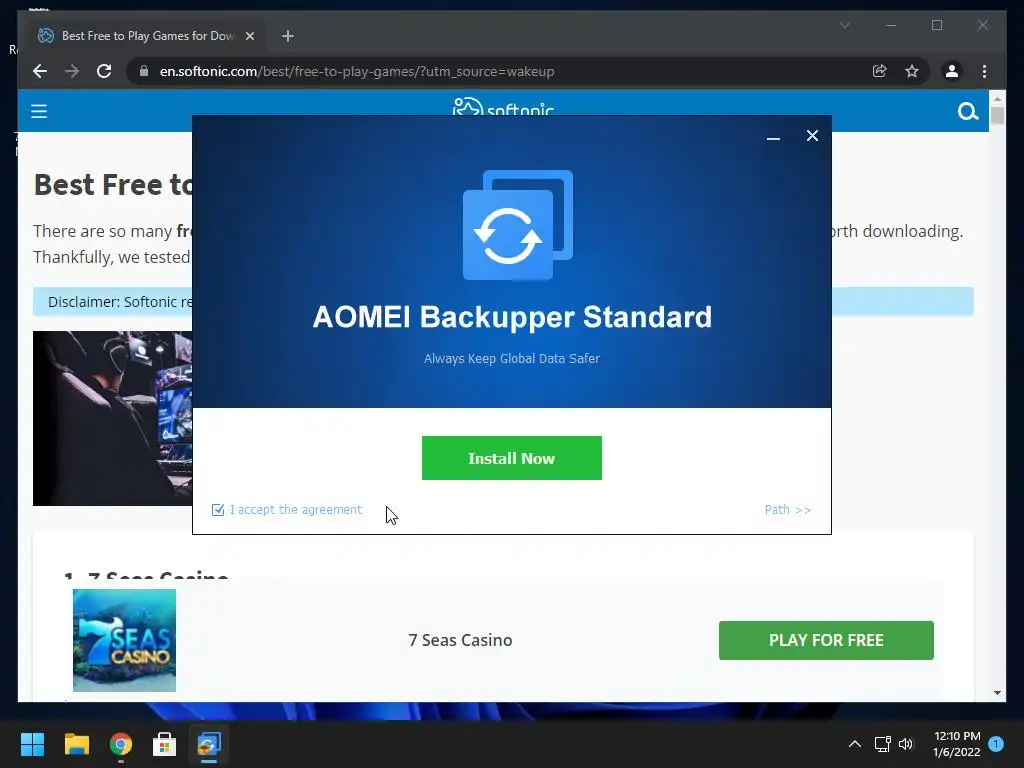Open Chrome tab search dropdown

[x=844, y=25]
